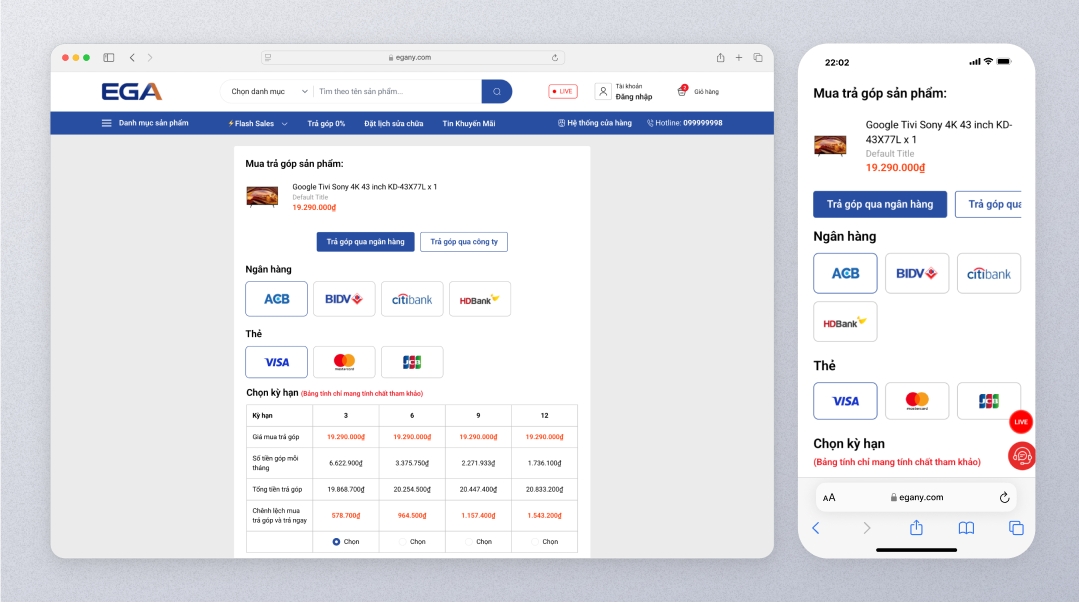Click the account user icon

coord(603,92)
